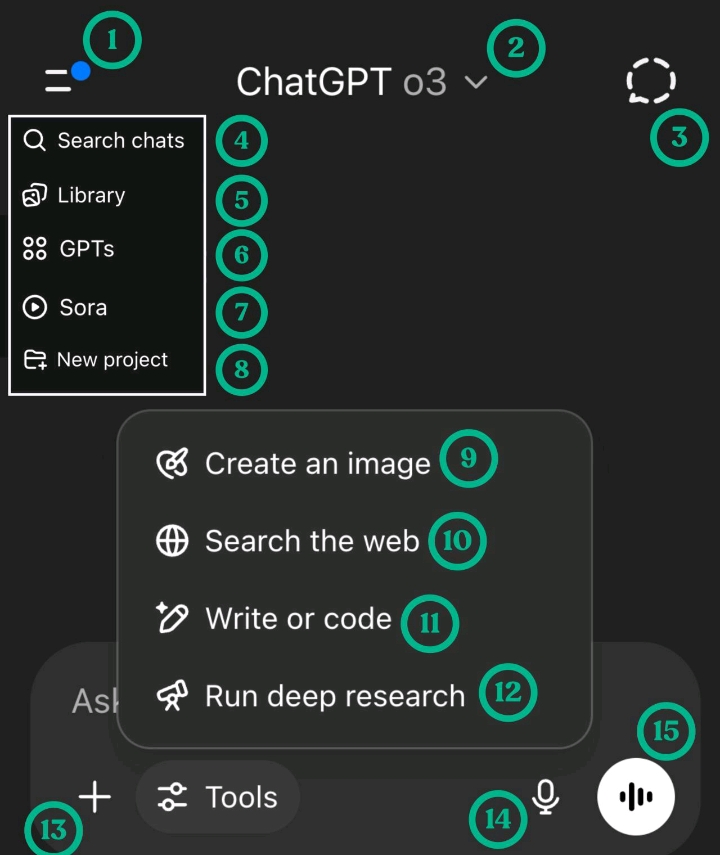Toggle the Tools menu button
720x855 pixels.
pos(217,797)
